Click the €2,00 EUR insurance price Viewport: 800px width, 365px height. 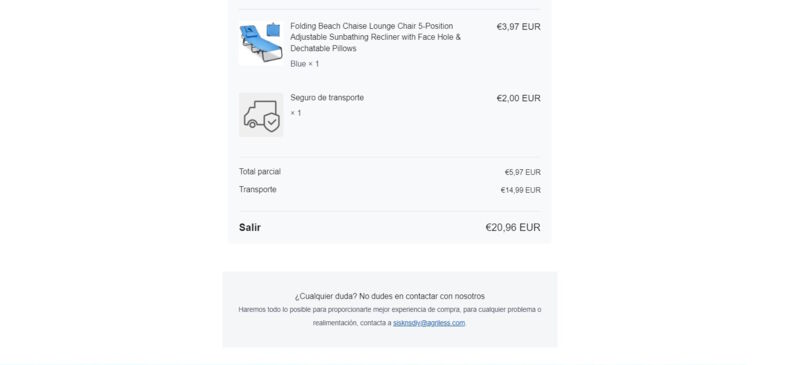518,99
